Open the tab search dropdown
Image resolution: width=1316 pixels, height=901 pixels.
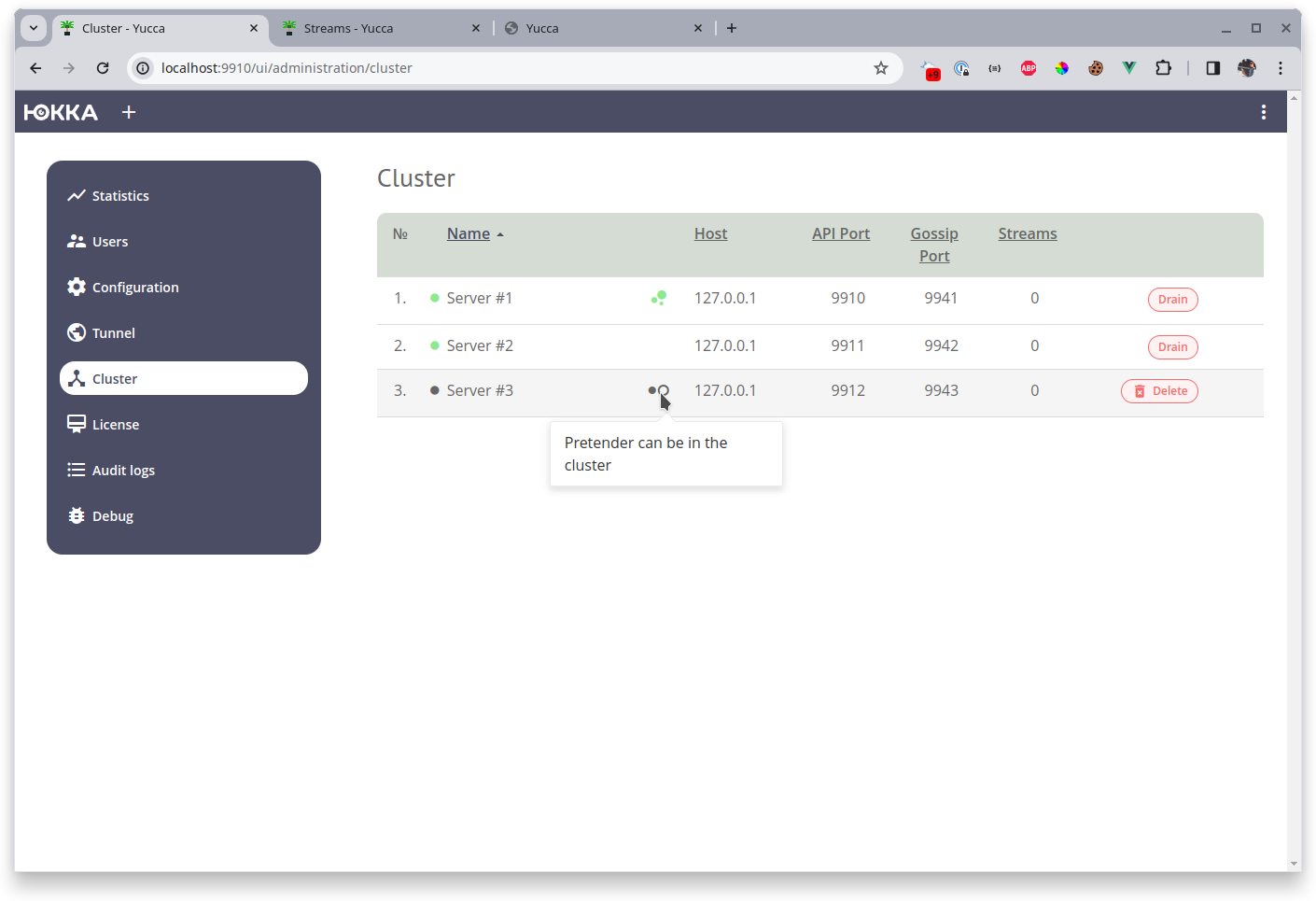(x=34, y=28)
